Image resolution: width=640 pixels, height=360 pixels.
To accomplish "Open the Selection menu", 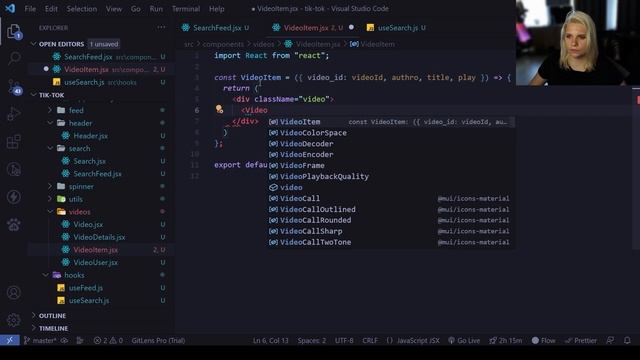I will pyautogui.click(x=82, y=9).
